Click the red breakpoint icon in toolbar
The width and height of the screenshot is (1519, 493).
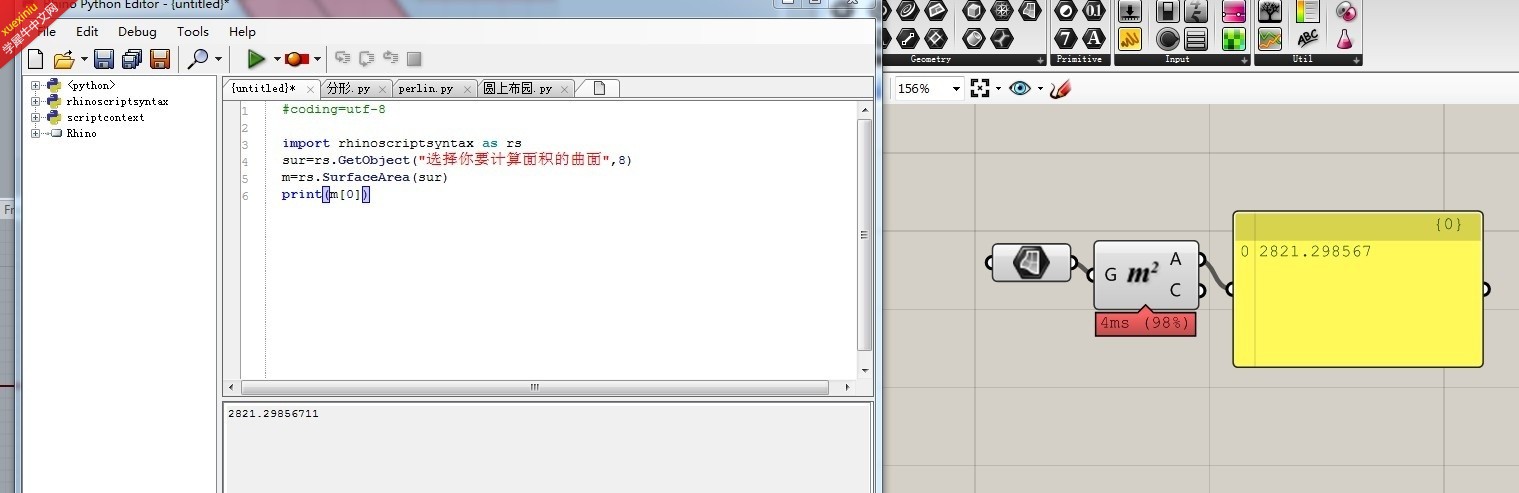296,59
